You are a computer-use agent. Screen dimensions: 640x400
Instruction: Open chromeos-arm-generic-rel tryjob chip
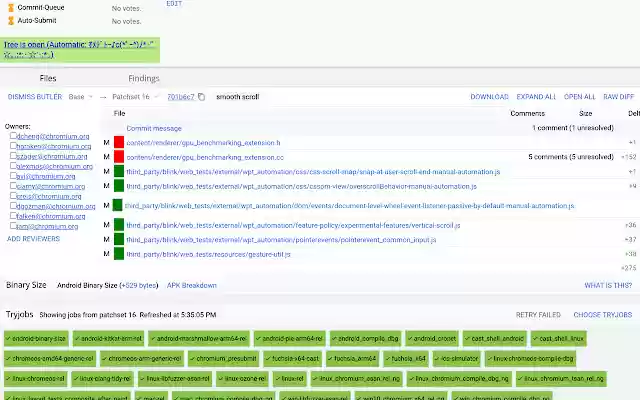[142, 358]
